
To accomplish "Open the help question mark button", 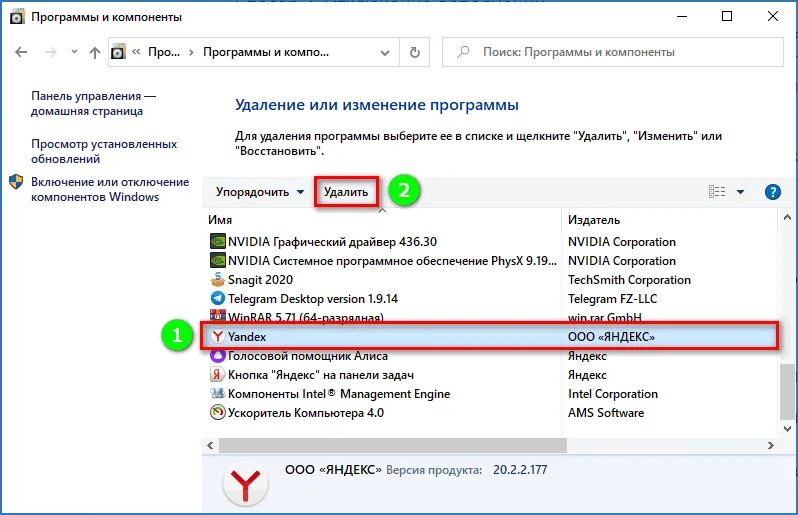I will pyautogui.click(x=773, y=192).
